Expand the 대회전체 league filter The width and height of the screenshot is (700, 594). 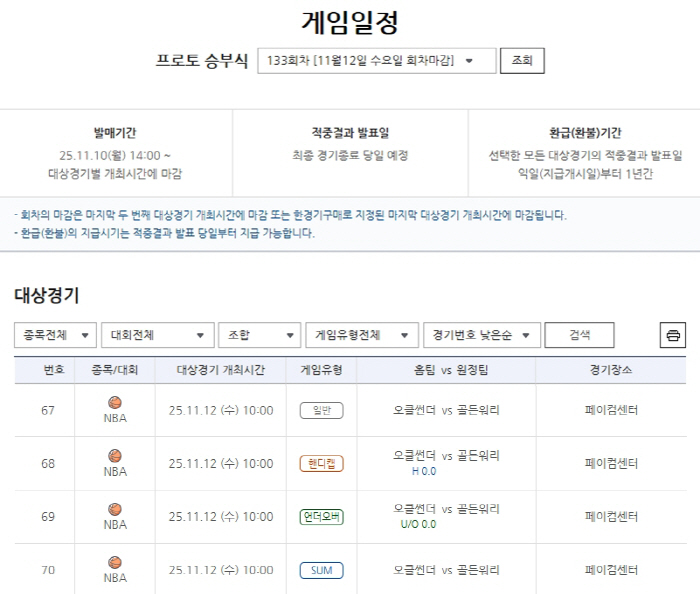(158, 336)
